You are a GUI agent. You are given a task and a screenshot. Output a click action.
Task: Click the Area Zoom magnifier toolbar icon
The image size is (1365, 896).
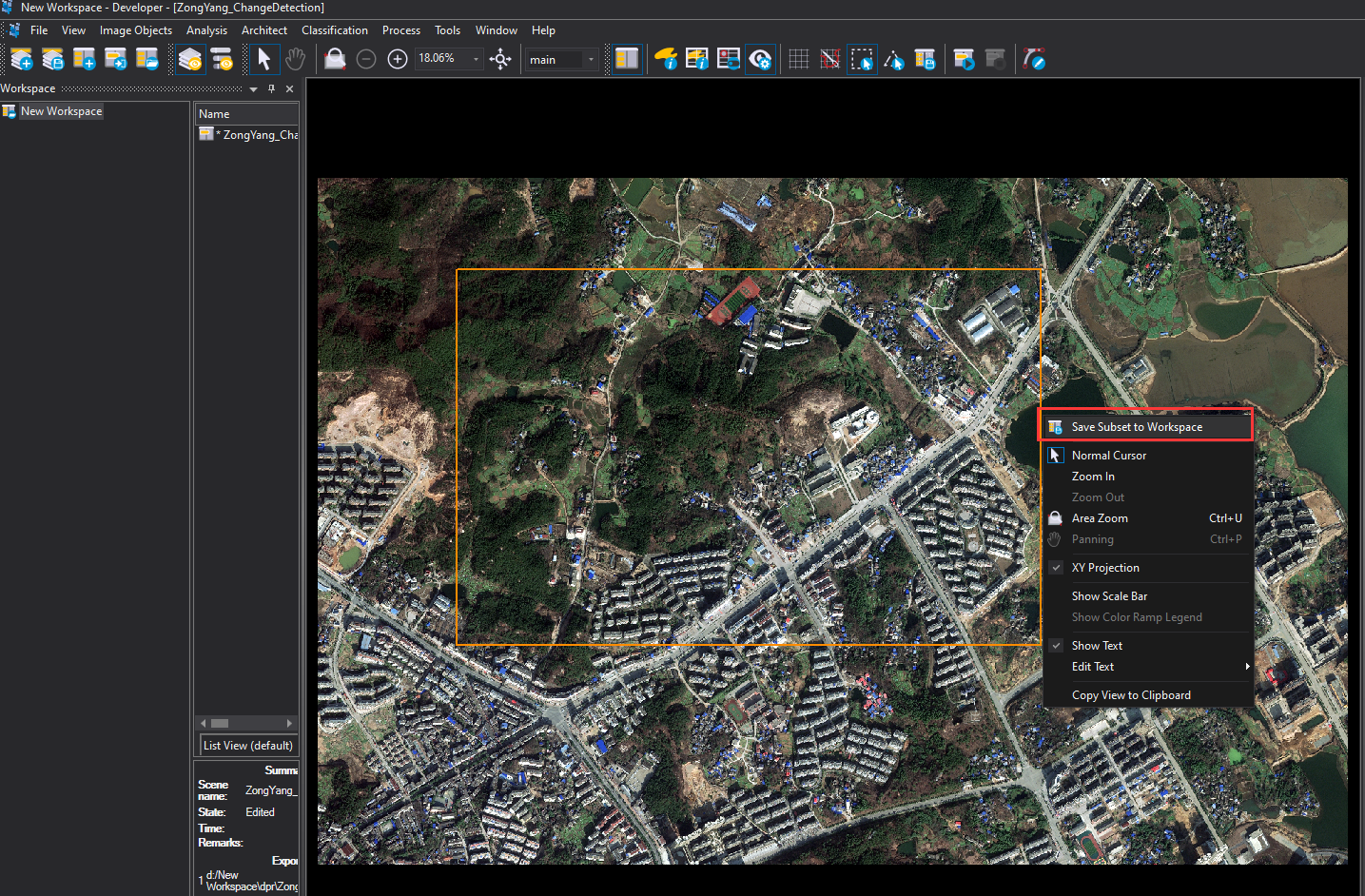pyautogui.click(x=335, y=59)
